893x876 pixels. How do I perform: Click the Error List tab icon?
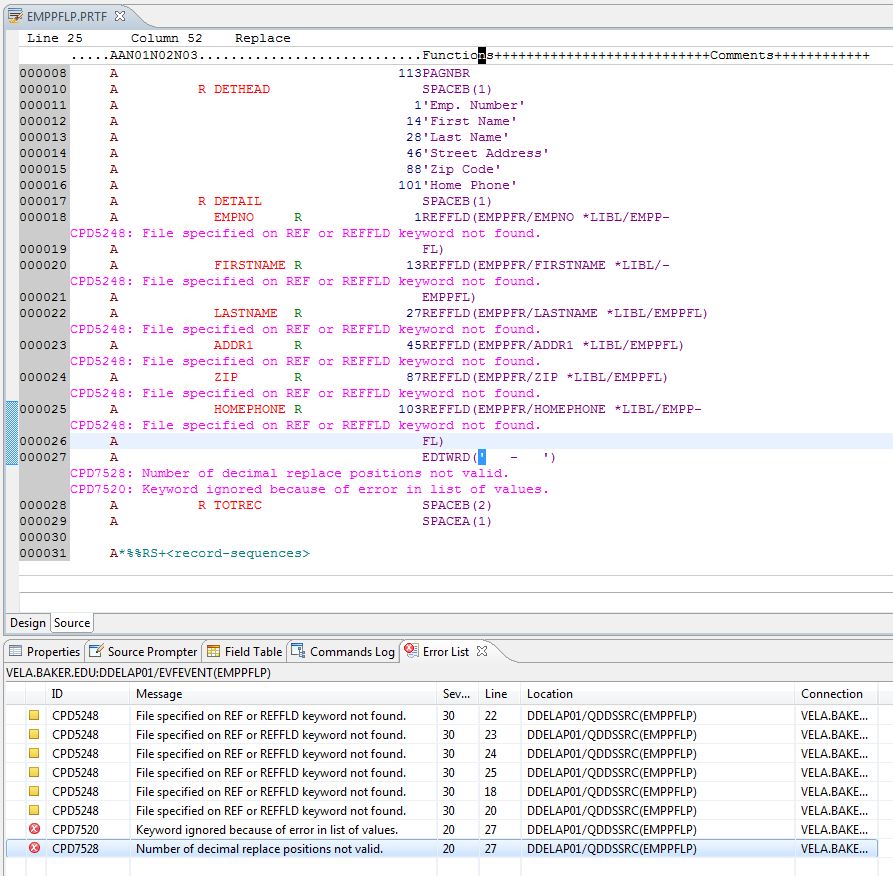[411, 652]
